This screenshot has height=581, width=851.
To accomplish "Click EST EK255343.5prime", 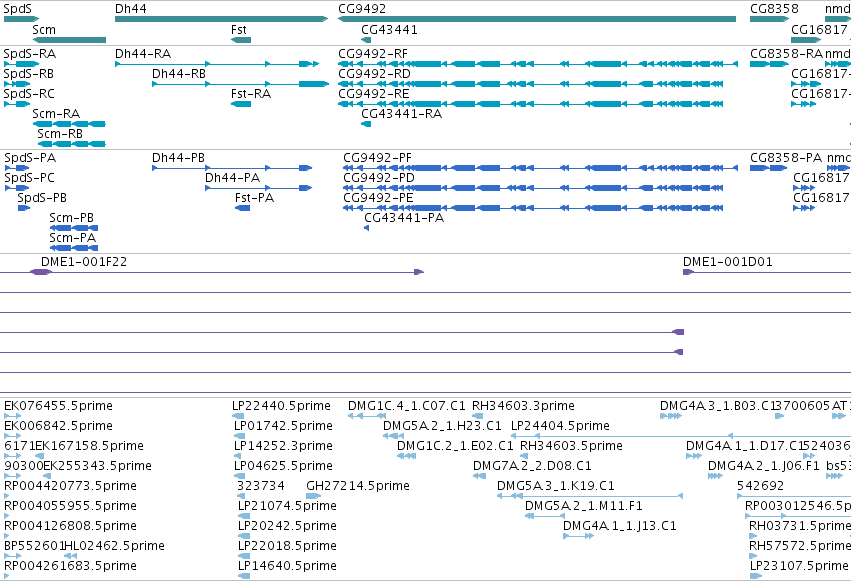I will click(x=97, y=466).
